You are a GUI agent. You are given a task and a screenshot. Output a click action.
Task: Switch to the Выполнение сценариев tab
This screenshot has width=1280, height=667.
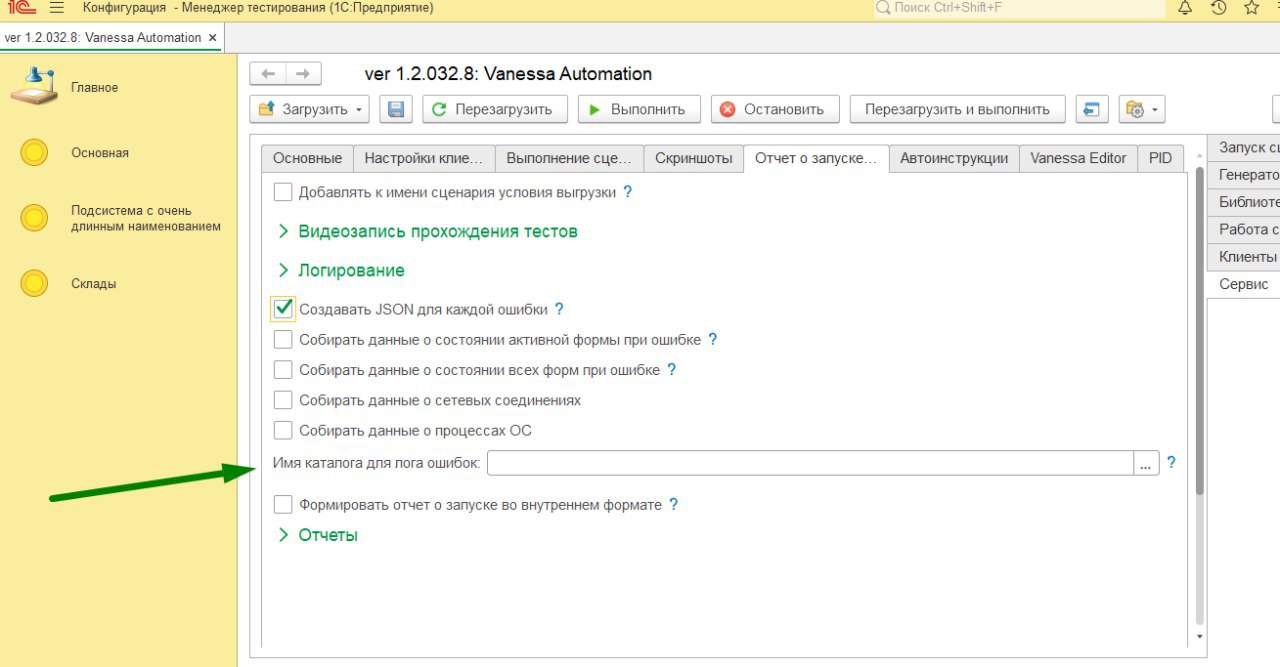point(569,158)
